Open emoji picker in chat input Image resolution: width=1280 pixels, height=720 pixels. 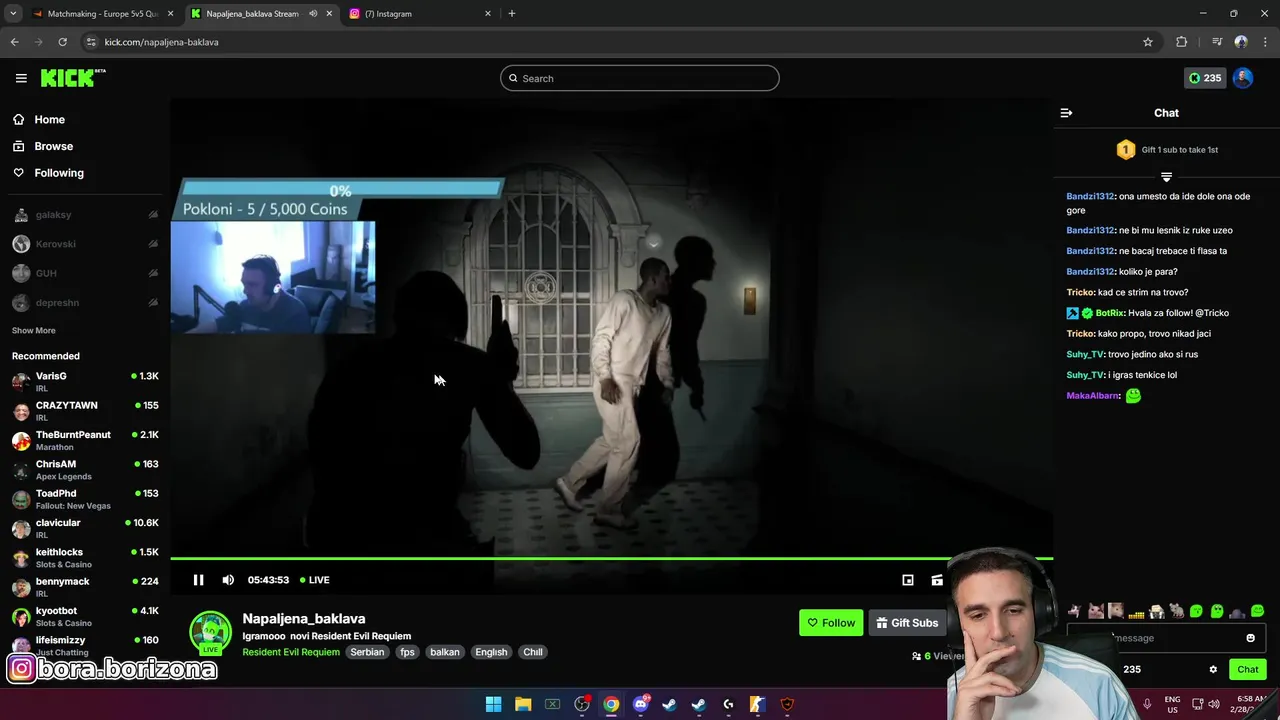1250,638
